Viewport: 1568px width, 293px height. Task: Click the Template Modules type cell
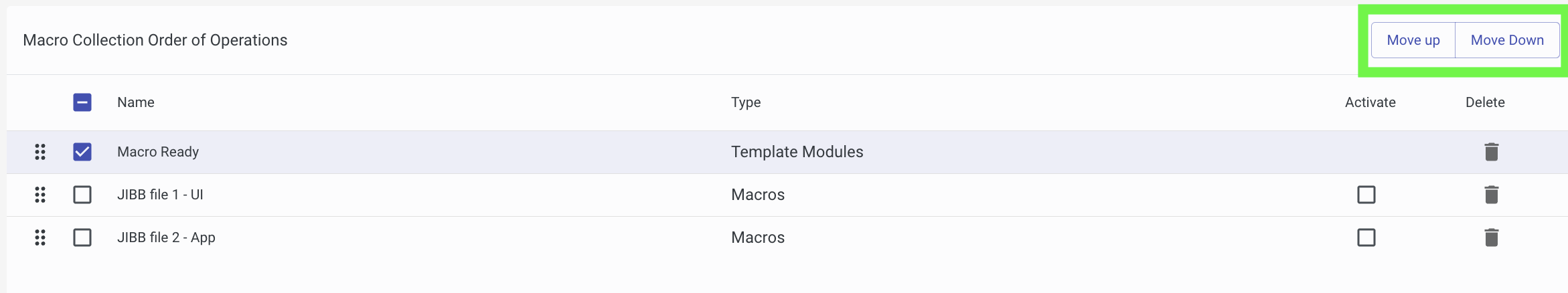[x=797, y=152]
